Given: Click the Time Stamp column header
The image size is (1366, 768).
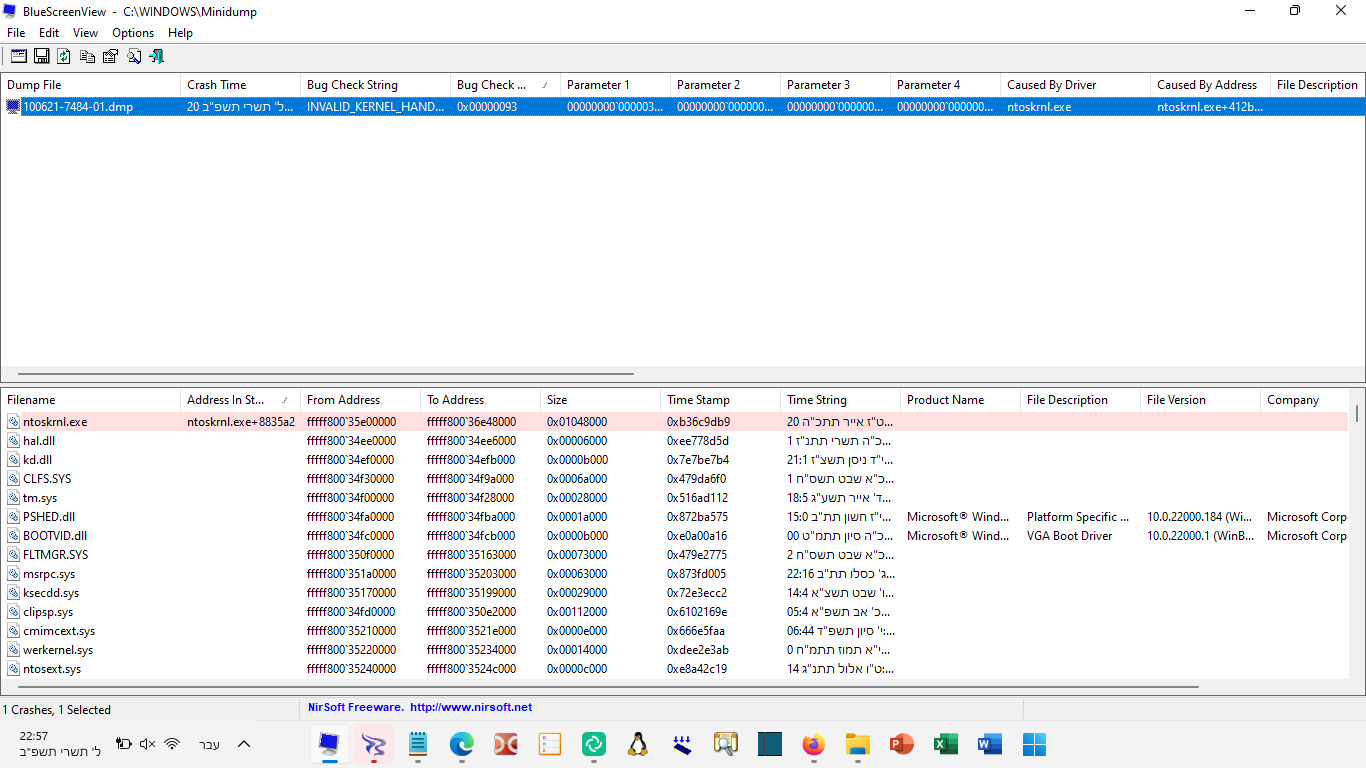Looking at the screenshot, I should click(x=720, y=400).
